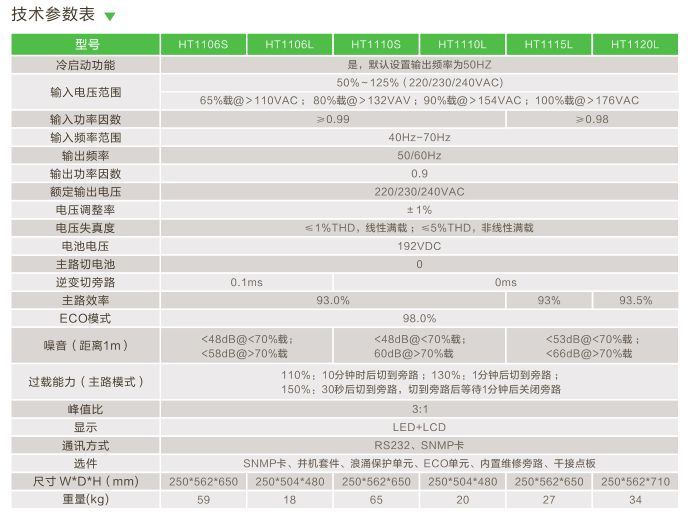Viewport: 690px width, 517px height.
Task: Click the HT1115L column header
Action: [x=548, y=45]
